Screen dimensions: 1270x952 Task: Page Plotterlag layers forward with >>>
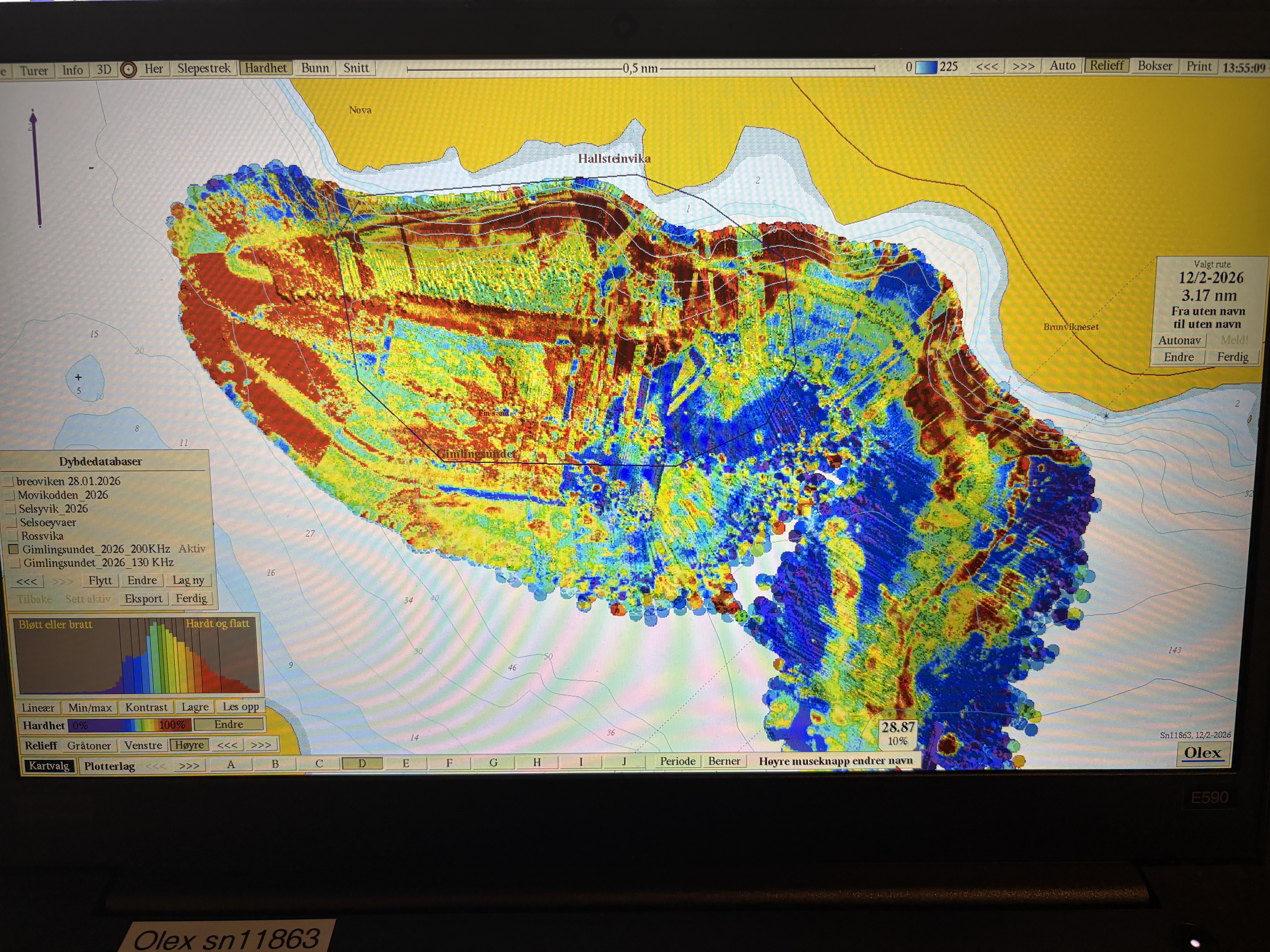(189, 766)
